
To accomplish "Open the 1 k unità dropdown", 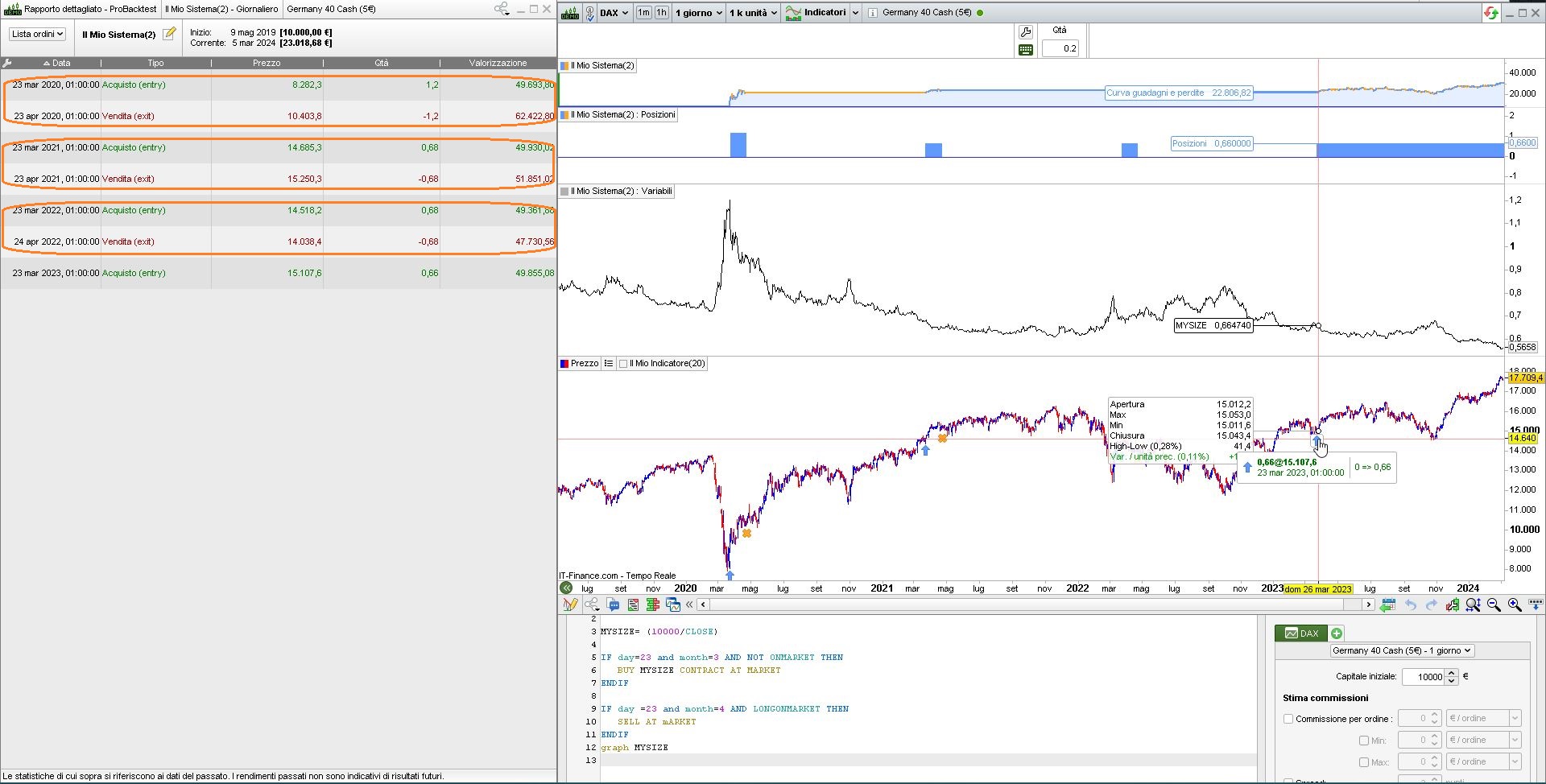I will pyautogui.click(x=753, y=13).
